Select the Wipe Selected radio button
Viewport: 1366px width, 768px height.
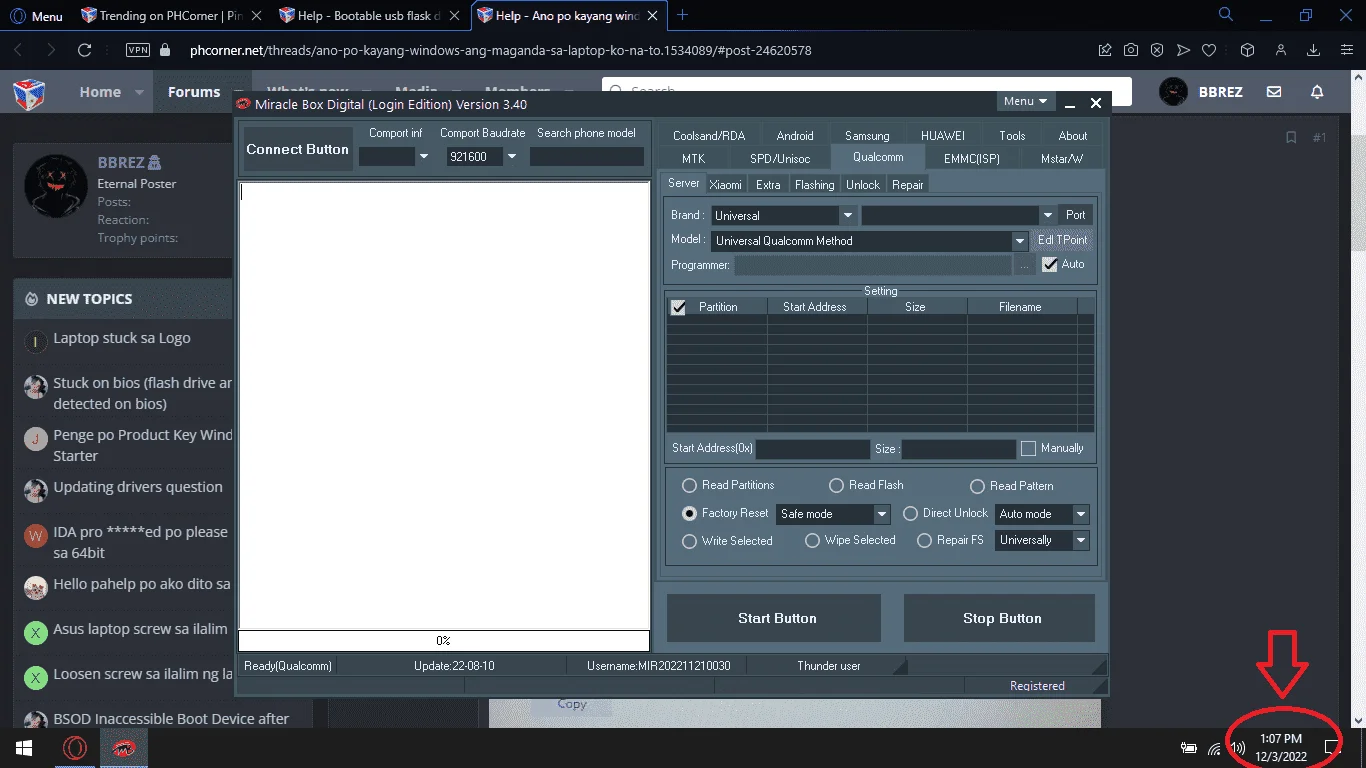(x=812, y=541)
